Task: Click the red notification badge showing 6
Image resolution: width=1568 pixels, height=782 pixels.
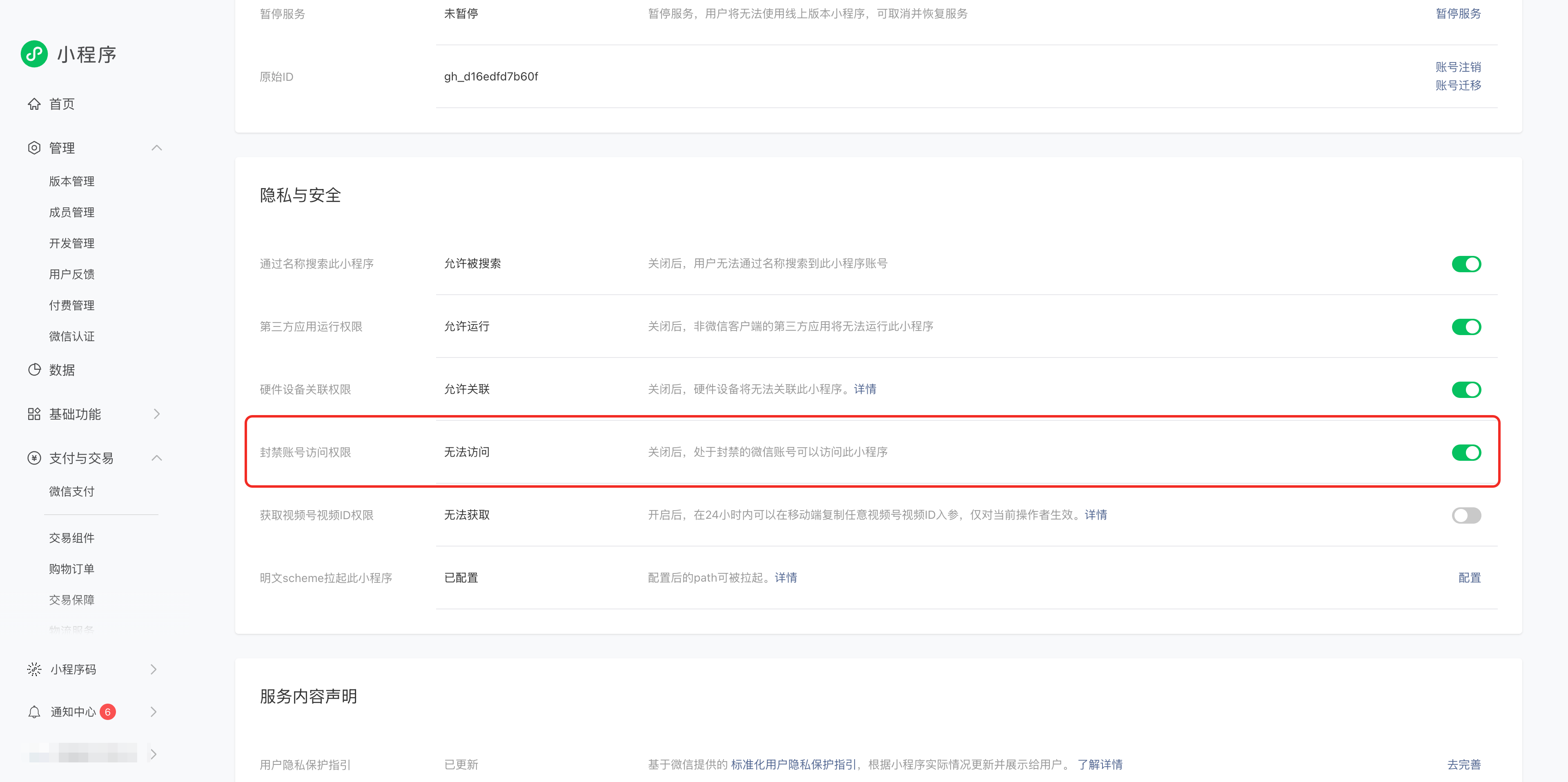Action: pos(108,711)
